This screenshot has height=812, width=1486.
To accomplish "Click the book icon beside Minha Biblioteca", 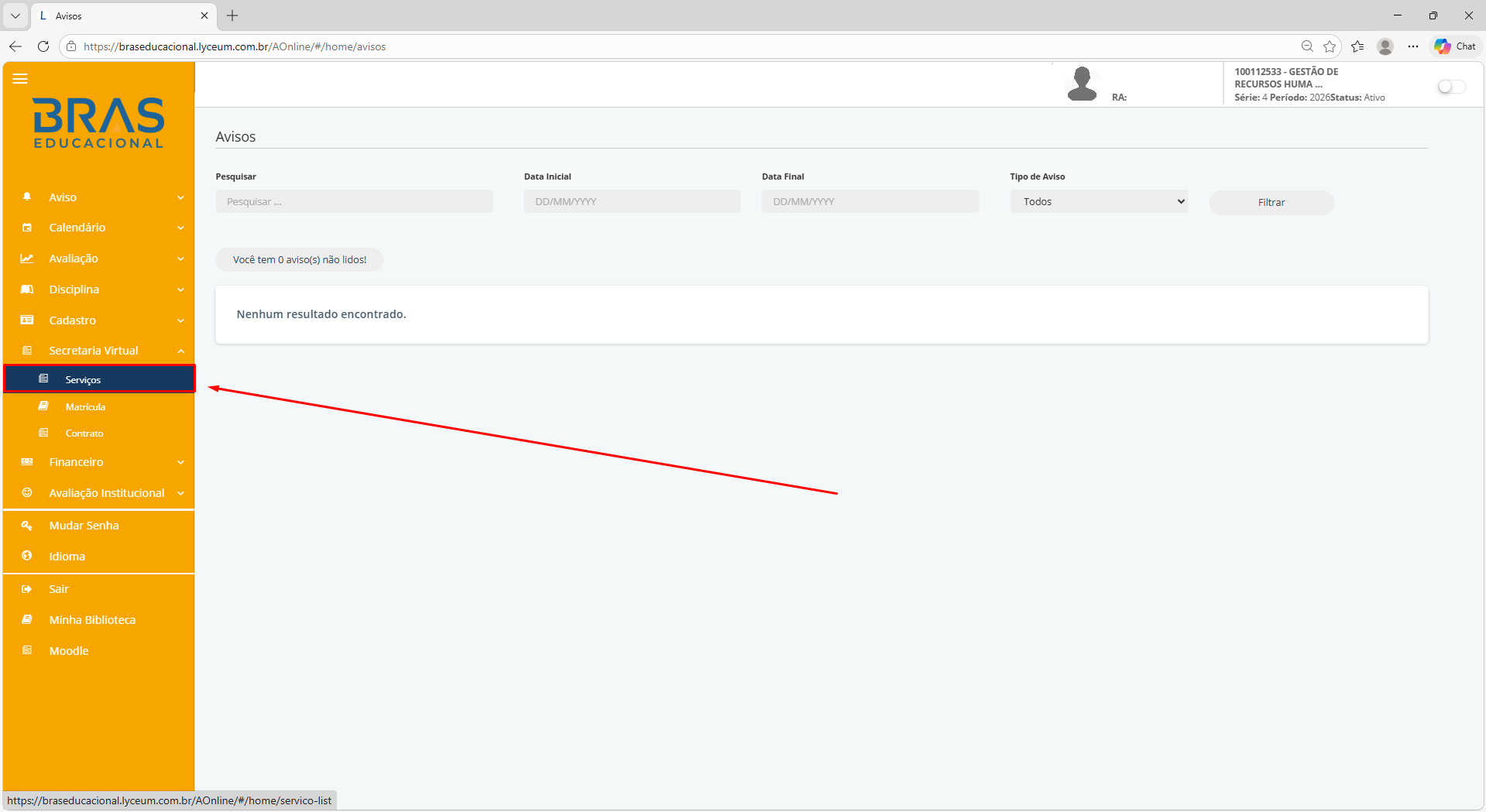I will coord(27,619).
